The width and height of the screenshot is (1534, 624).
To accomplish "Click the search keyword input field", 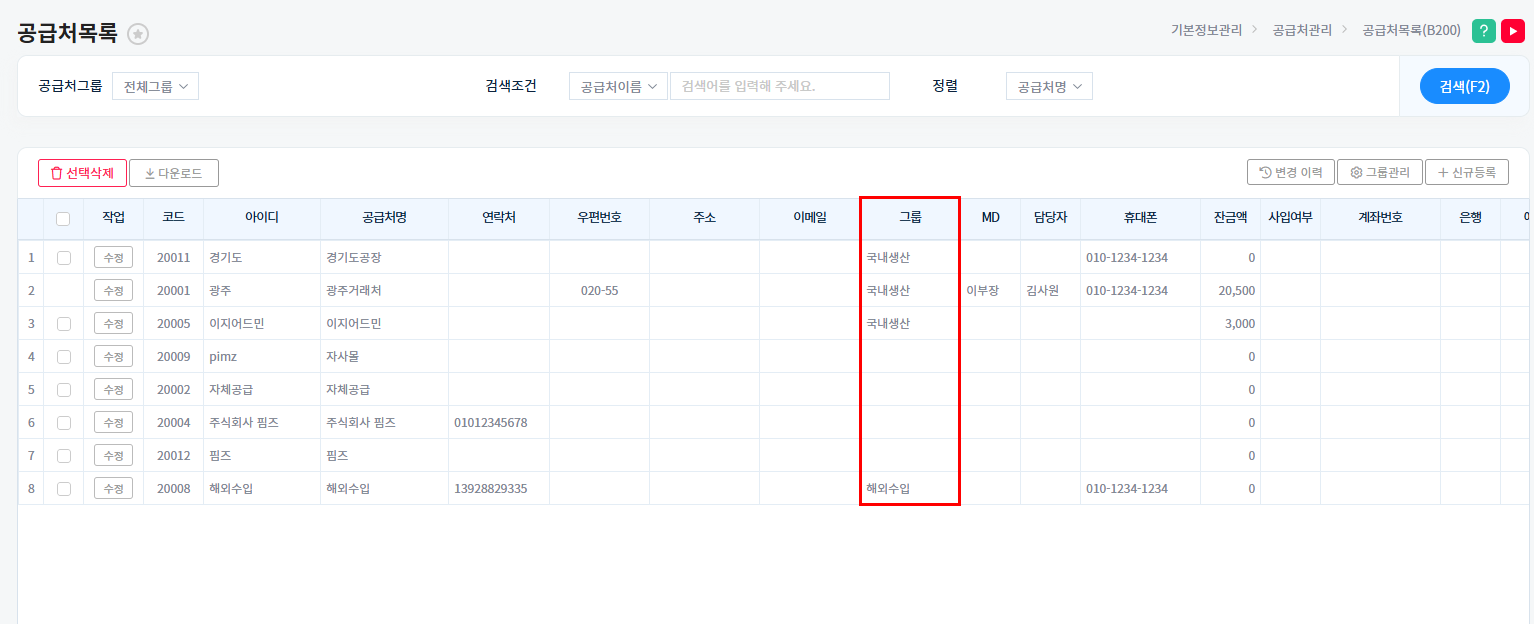I will (x=779, y=86).
